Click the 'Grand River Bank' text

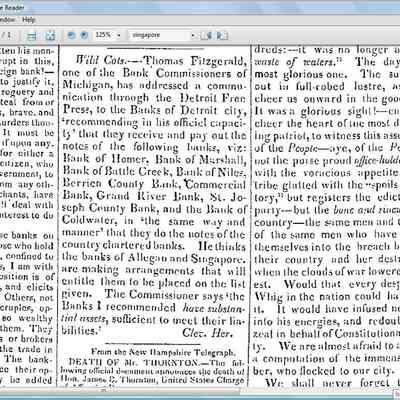tap(149, 196)
